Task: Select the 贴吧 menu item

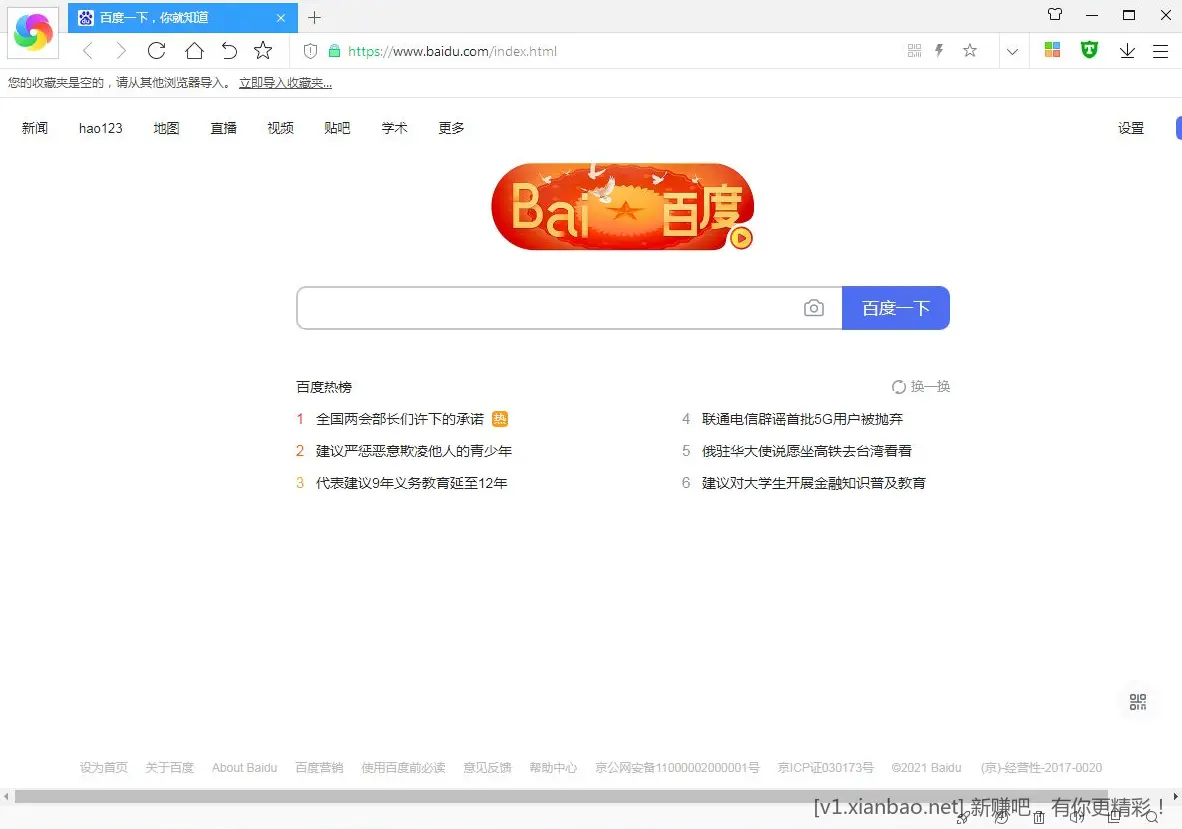Action: pyautogui.click(x=337, y=128)
